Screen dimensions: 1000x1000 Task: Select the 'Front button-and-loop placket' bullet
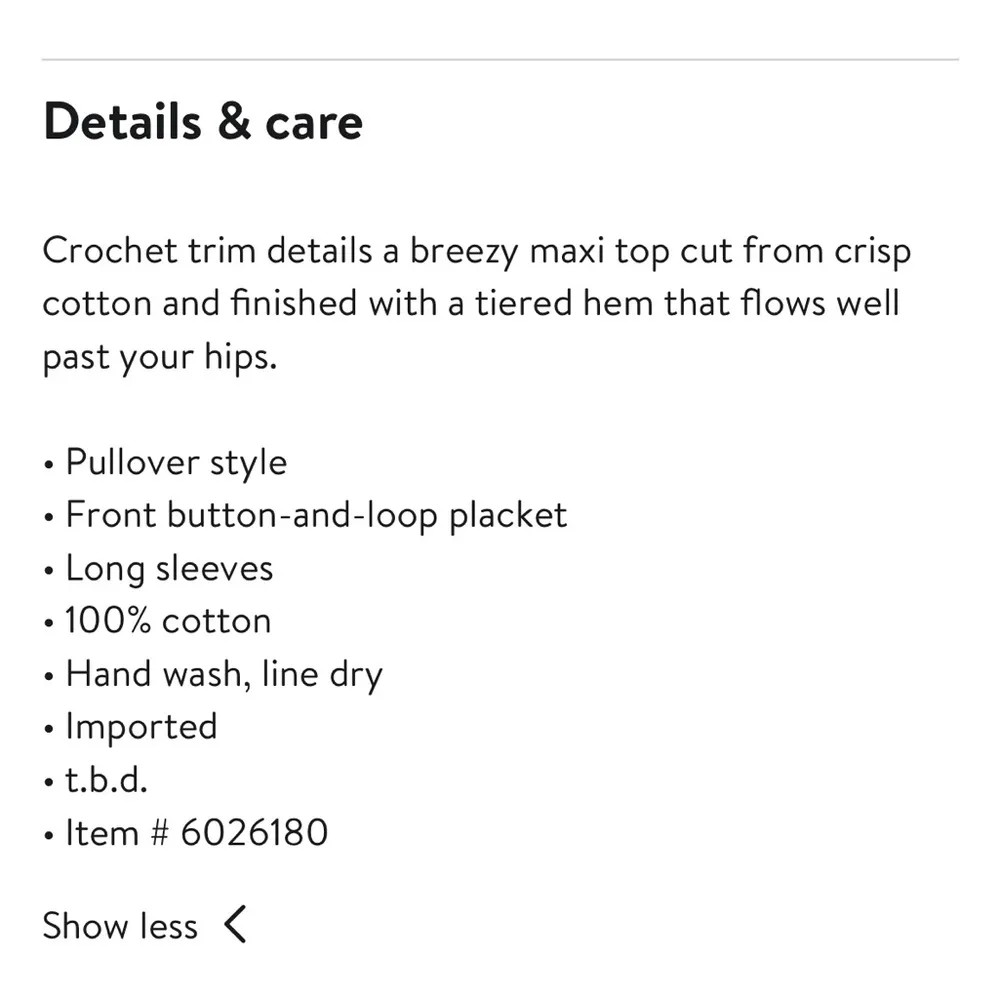[316, 515]
